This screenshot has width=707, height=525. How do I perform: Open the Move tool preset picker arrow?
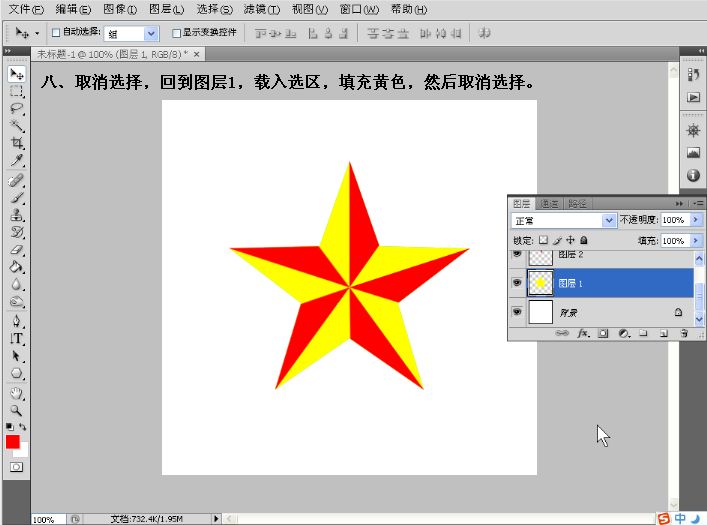(x=37, y=33)
